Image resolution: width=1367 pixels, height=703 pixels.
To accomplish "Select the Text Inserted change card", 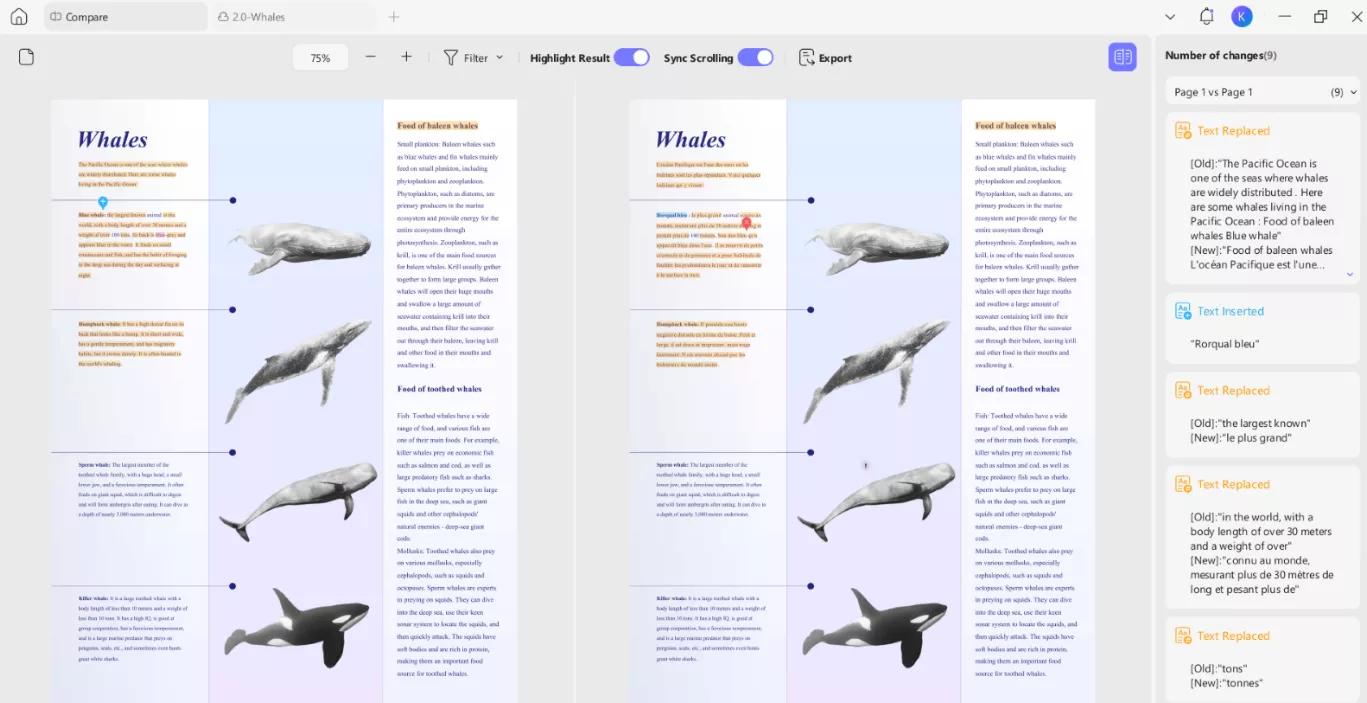I will click(1262, 327).
